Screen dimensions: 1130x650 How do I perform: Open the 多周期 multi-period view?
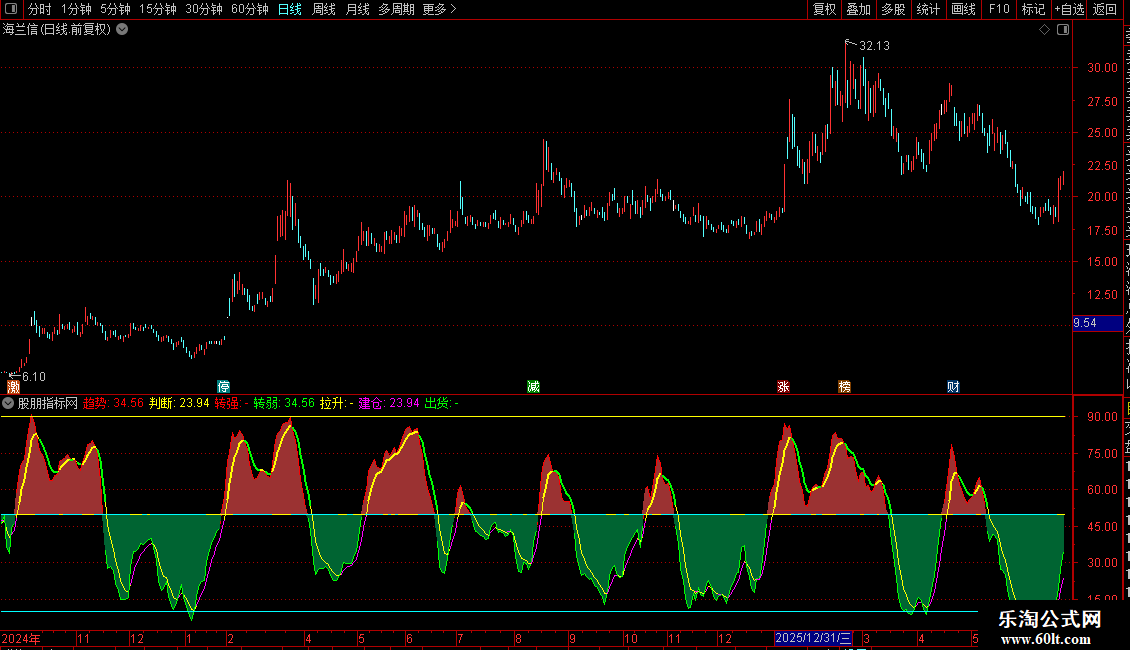click(x=396, y=9)
